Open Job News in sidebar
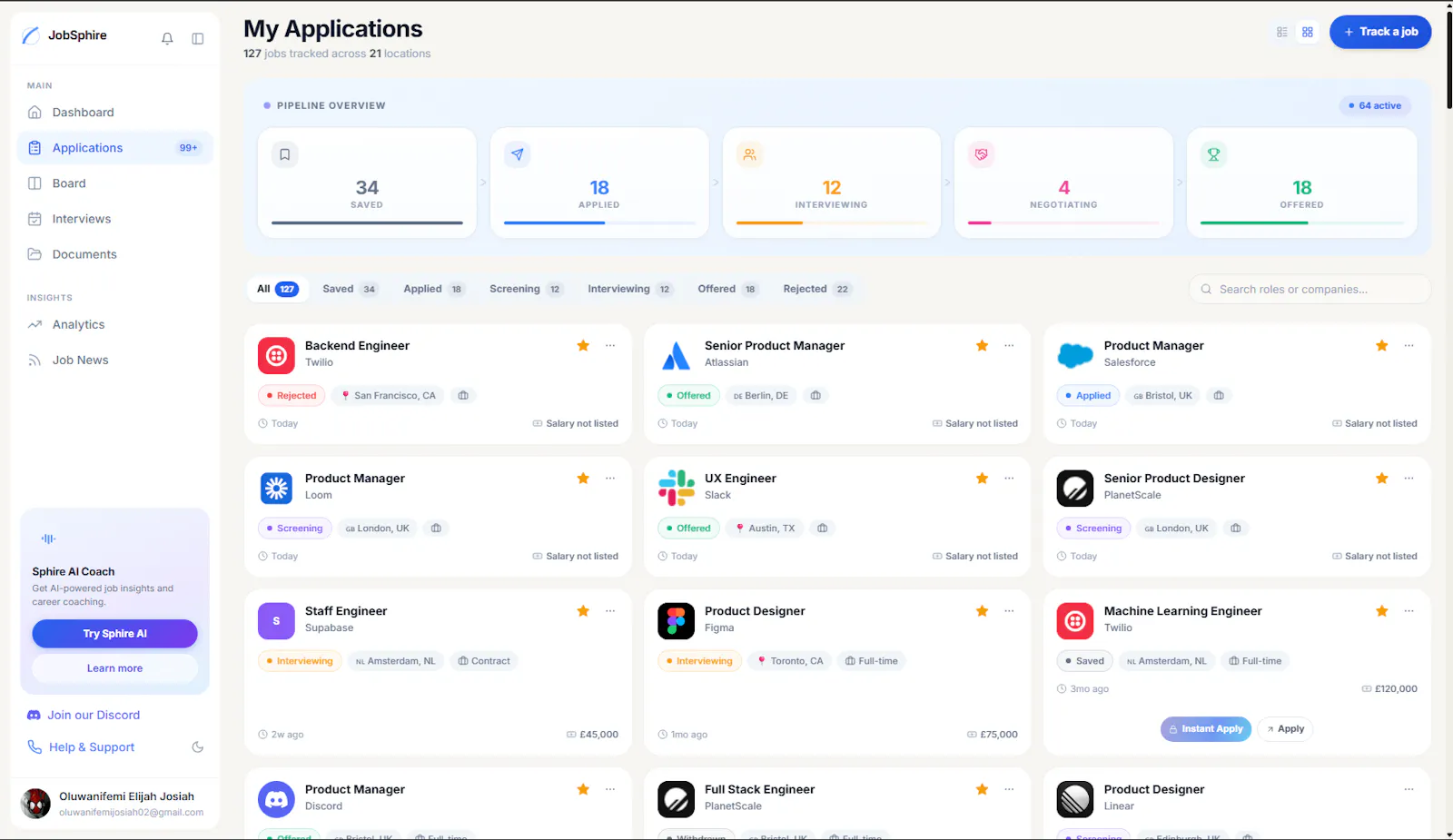This screenshot has height=840, width=1453. tap(115, 361)
